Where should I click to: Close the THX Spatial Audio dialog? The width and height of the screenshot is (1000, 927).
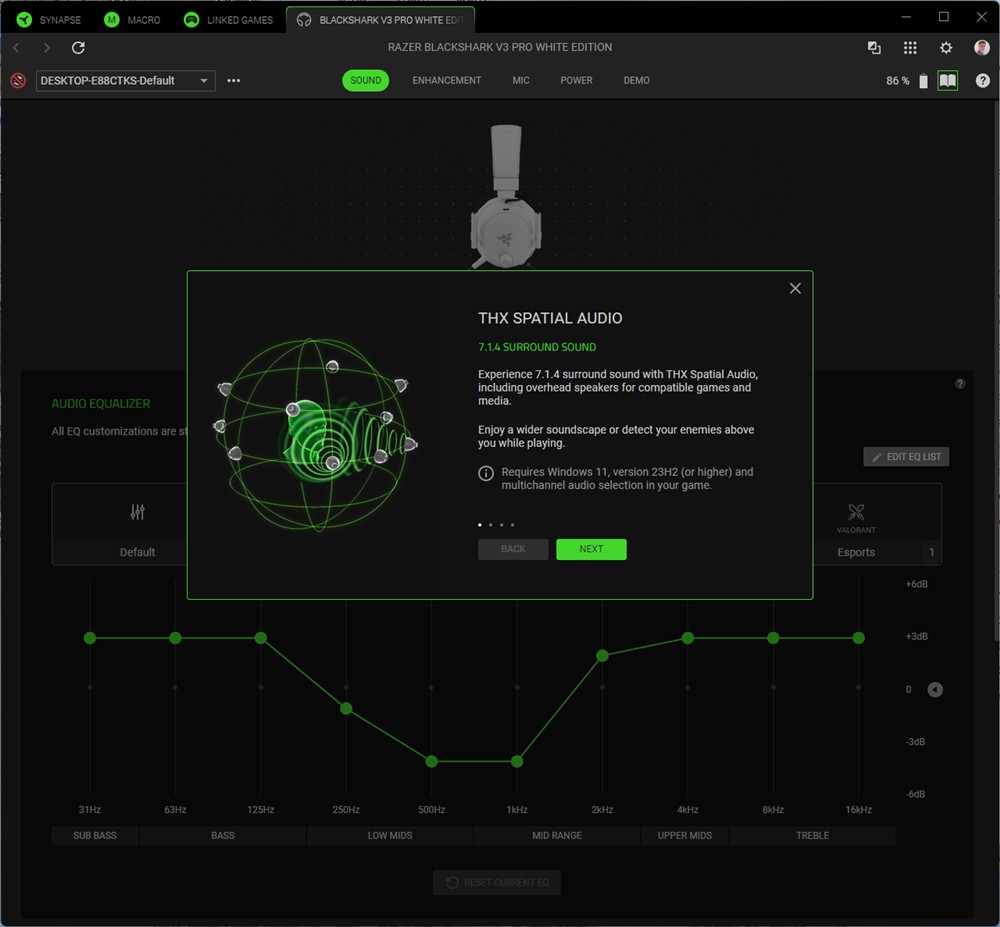(x=795, y=288)
